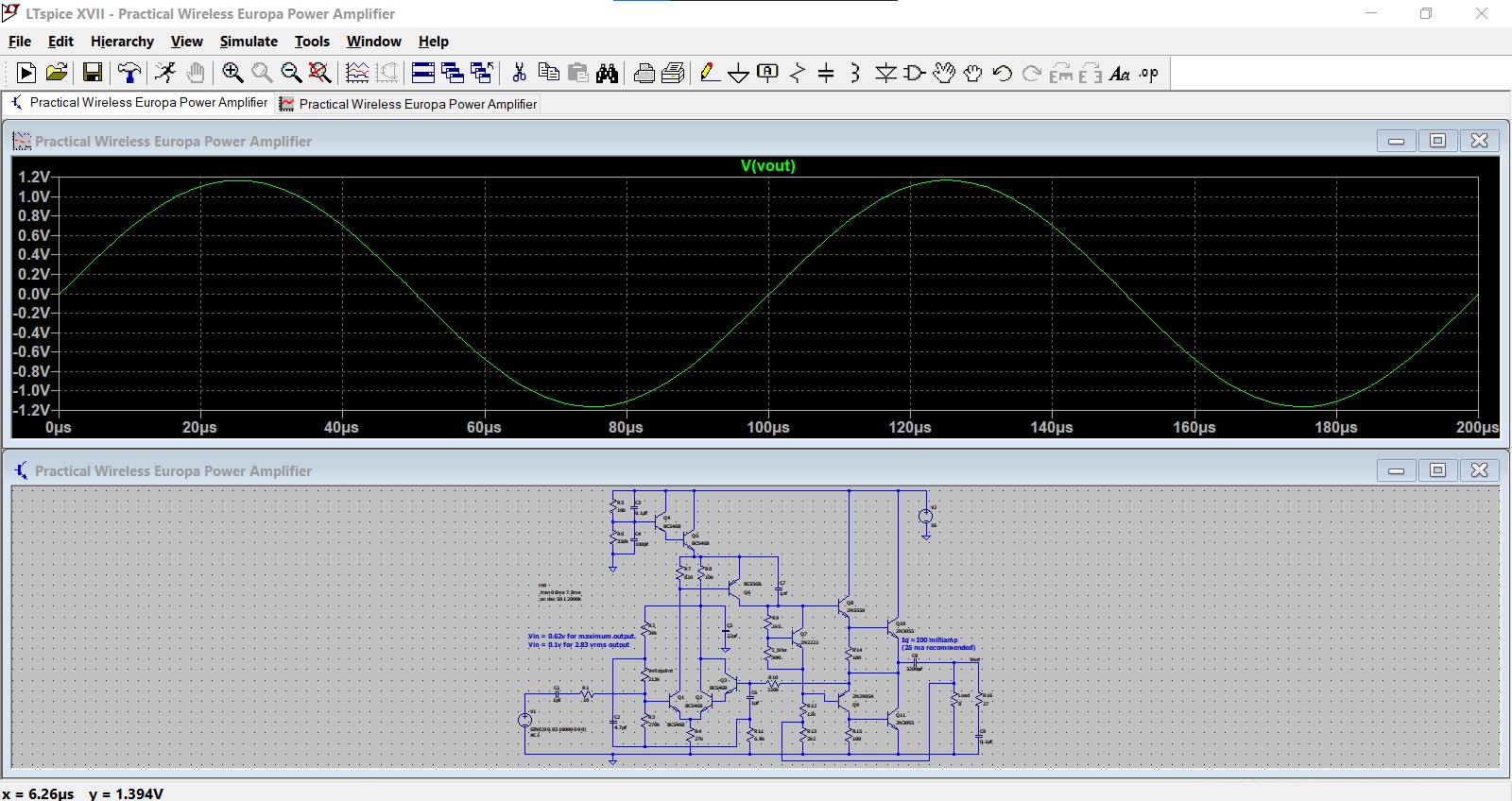Click the Print icon

[x=674, y=73]
